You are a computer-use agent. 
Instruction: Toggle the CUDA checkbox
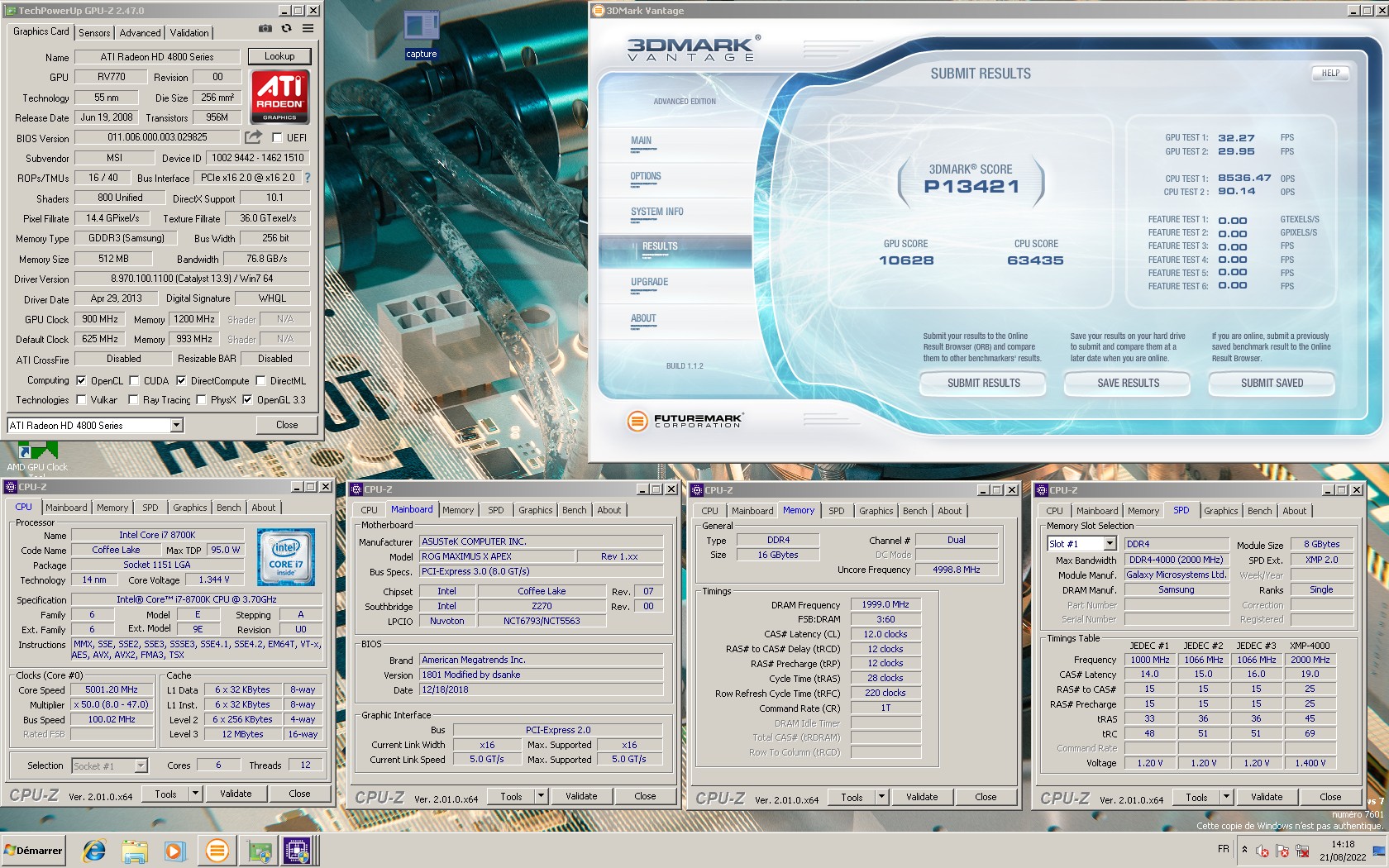pyautogui.click(x=134, y=381)
